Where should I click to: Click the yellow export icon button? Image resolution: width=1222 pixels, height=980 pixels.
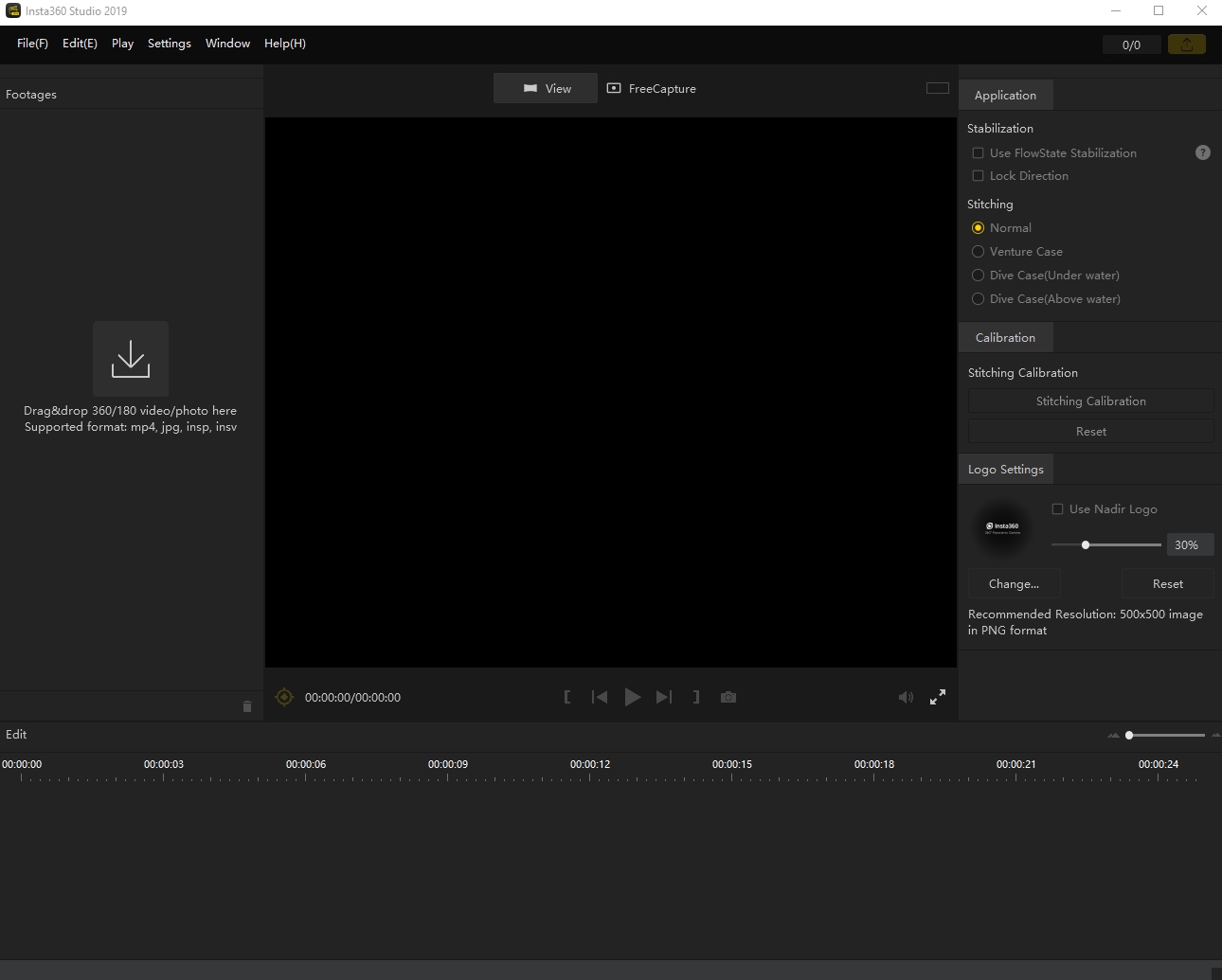[x=1186, y=45]
